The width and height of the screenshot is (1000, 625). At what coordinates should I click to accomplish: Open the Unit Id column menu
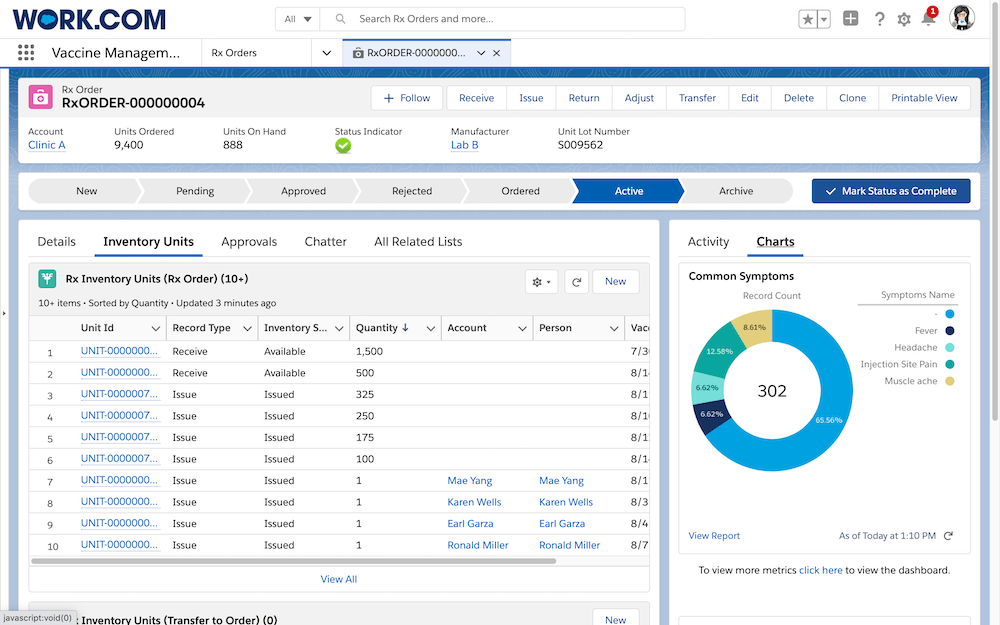pos(155,328)
